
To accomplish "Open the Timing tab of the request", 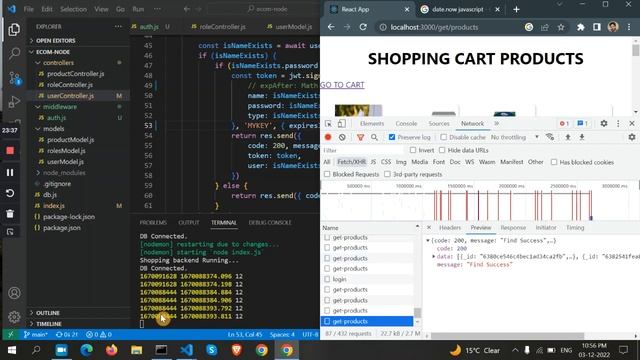I will click(575, 227).
